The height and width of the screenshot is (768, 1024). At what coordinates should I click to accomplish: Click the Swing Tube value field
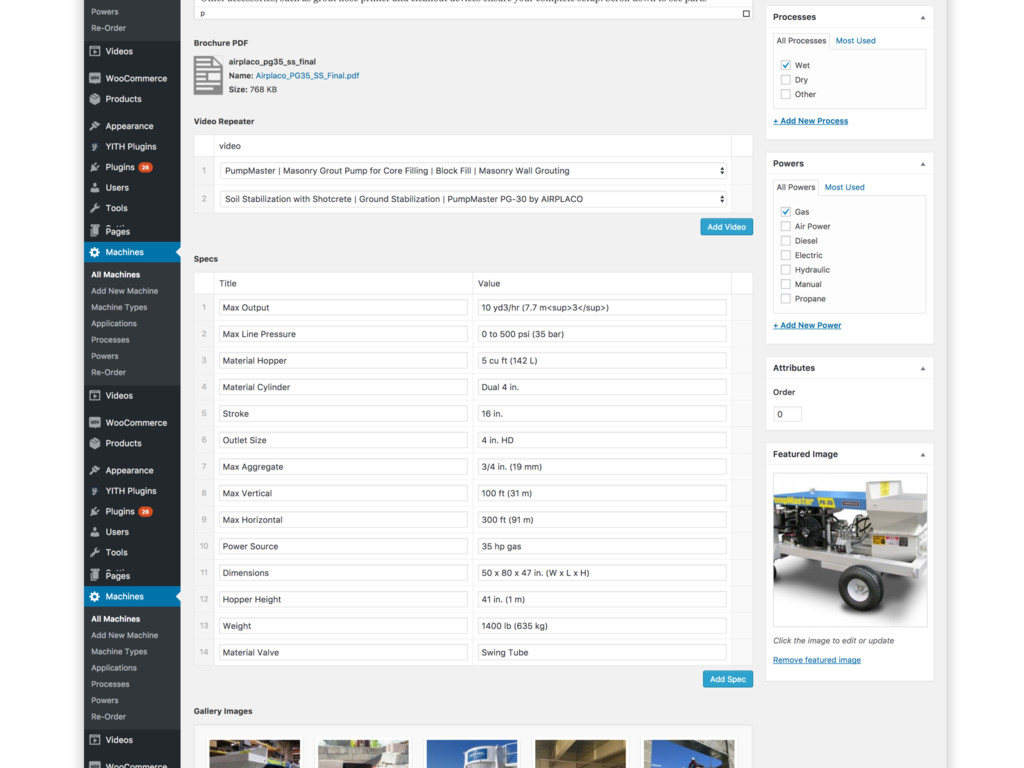(601, 652)
